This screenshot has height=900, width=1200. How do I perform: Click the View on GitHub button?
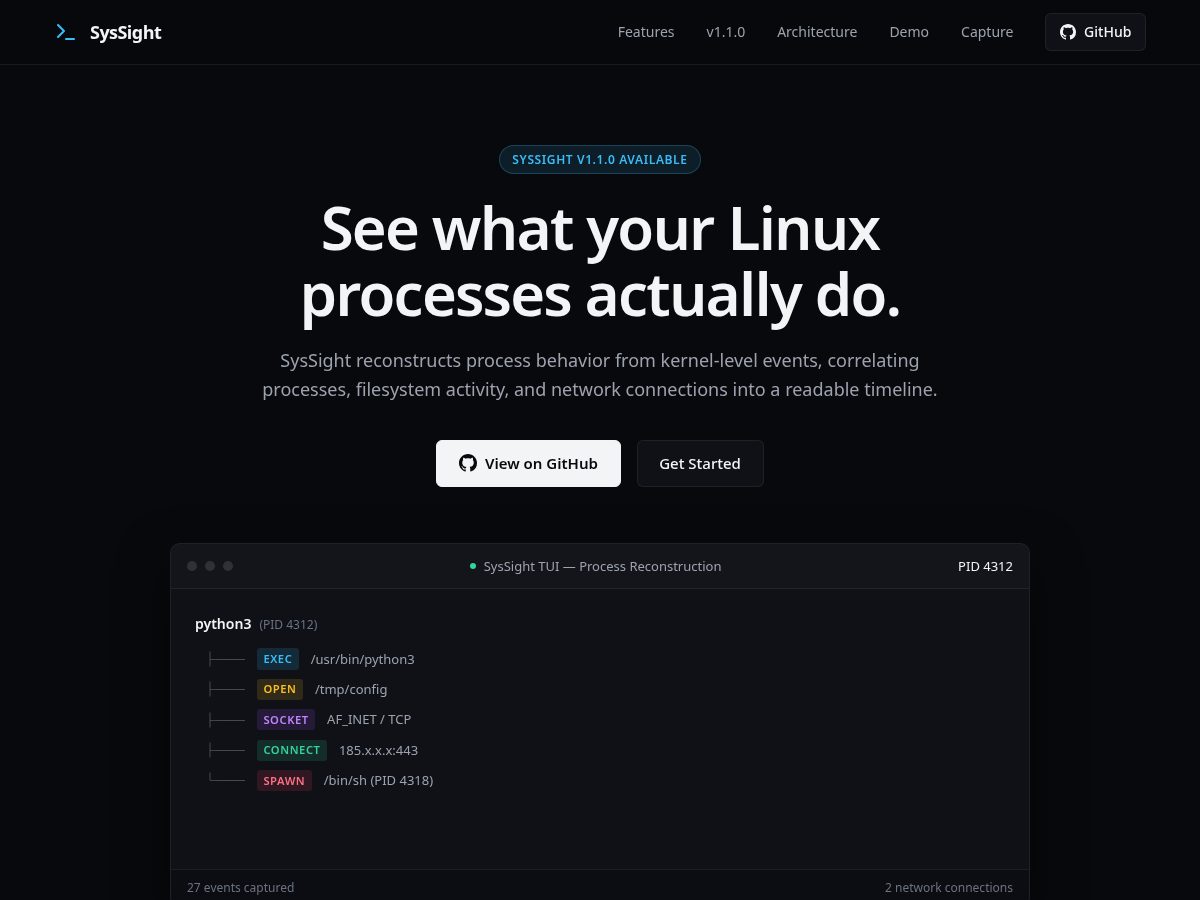[528, 463]
